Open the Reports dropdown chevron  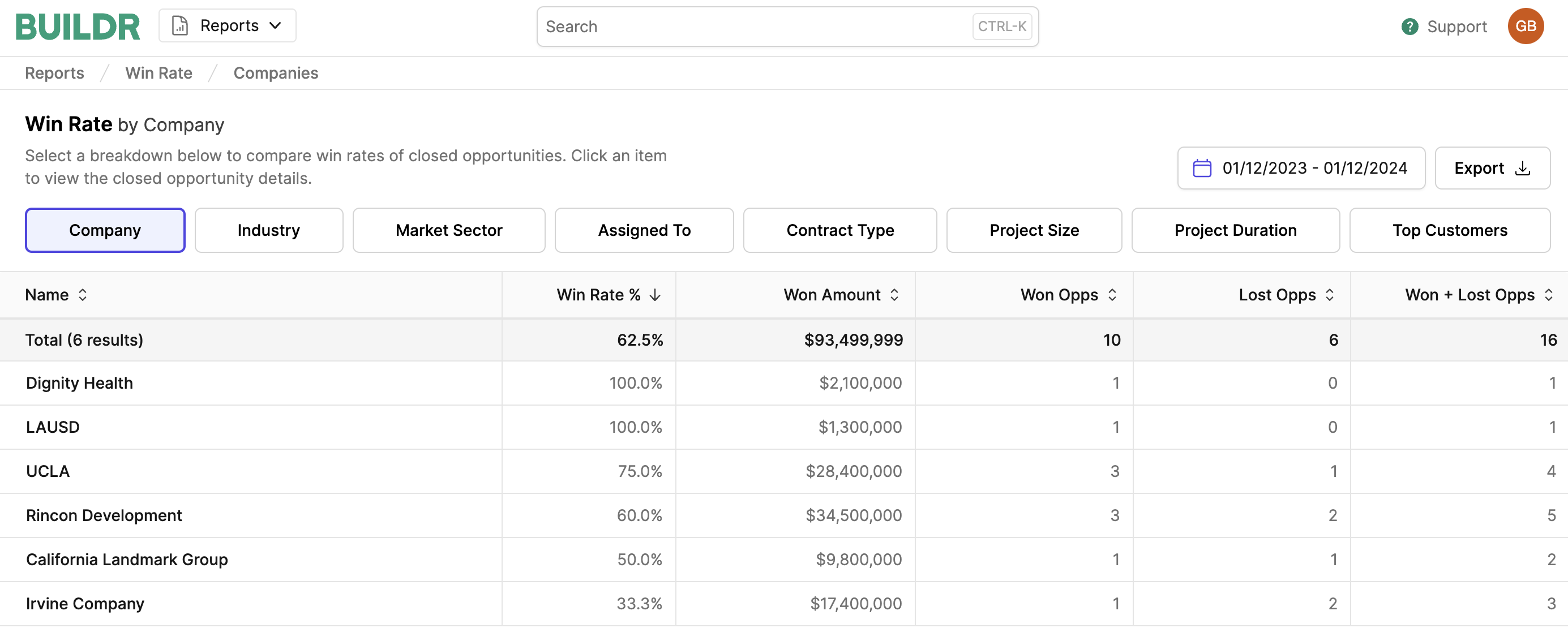tap(275, 25)
